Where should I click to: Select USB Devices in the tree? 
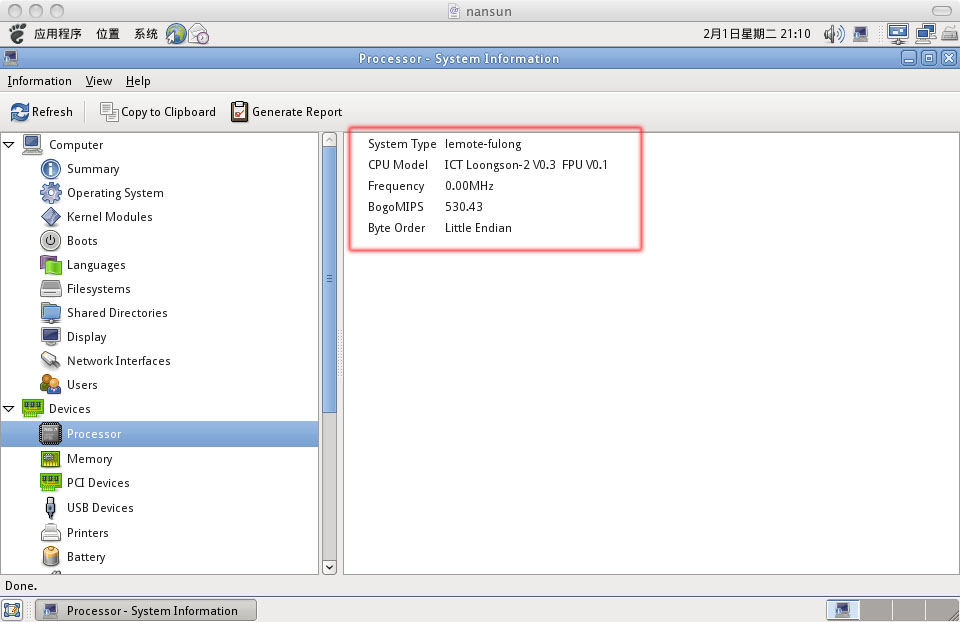point(100,508)
